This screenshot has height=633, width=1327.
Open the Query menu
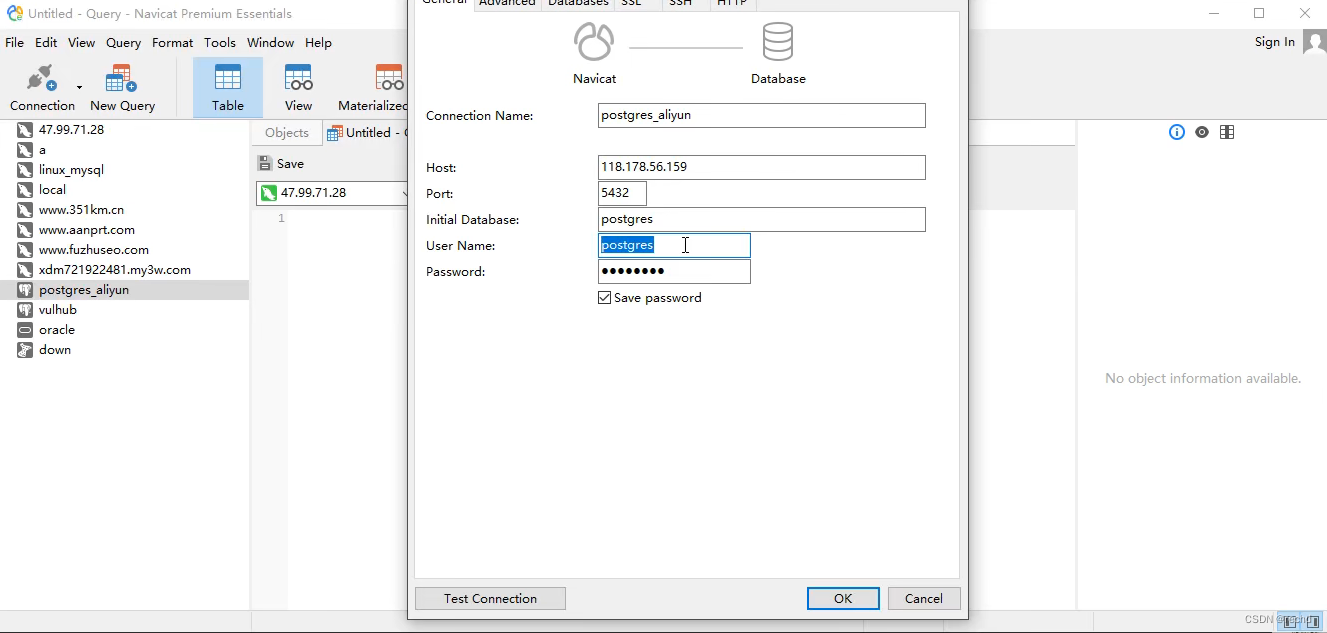(124, 43)
